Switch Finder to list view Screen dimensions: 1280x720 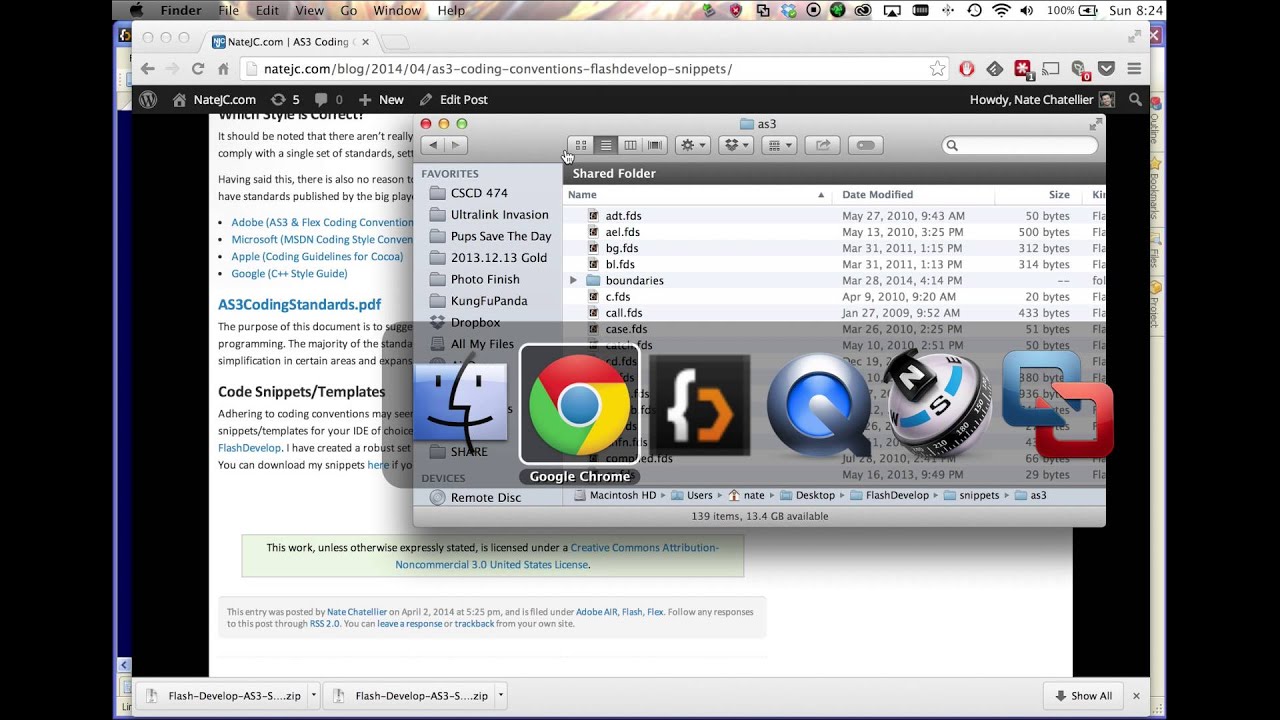606,145
